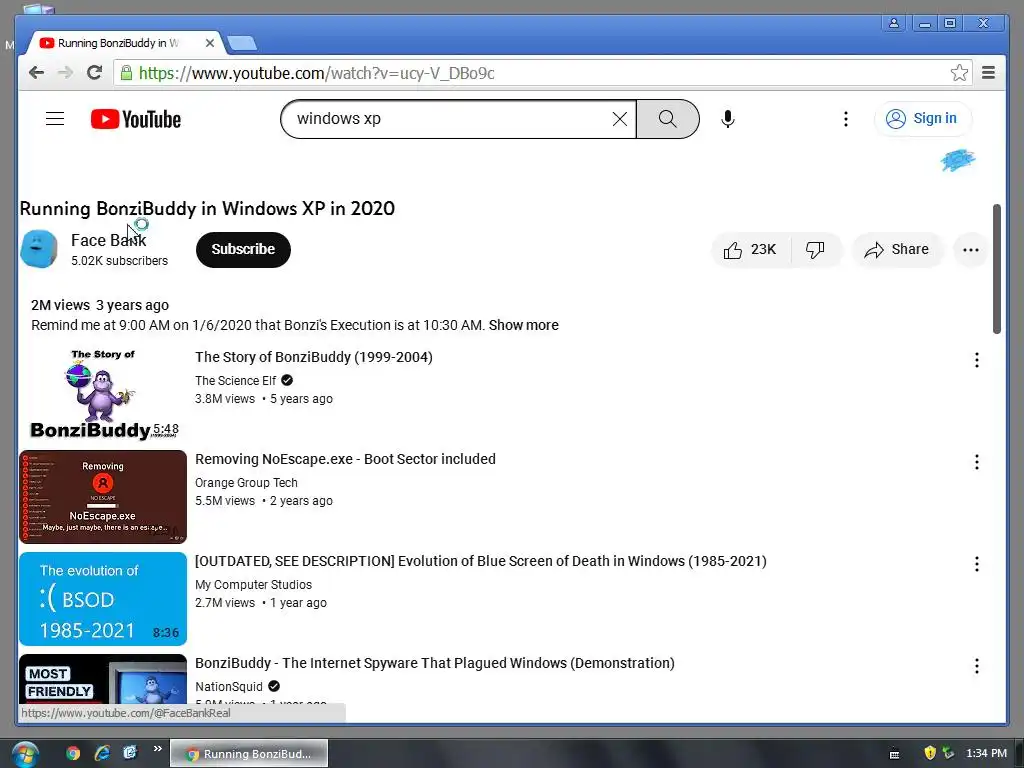The height and width of the screenshot is (768, 1024).
Task: Open menu for BonziBuddy Internet Spyware video
Action: [x=976, y=666]
